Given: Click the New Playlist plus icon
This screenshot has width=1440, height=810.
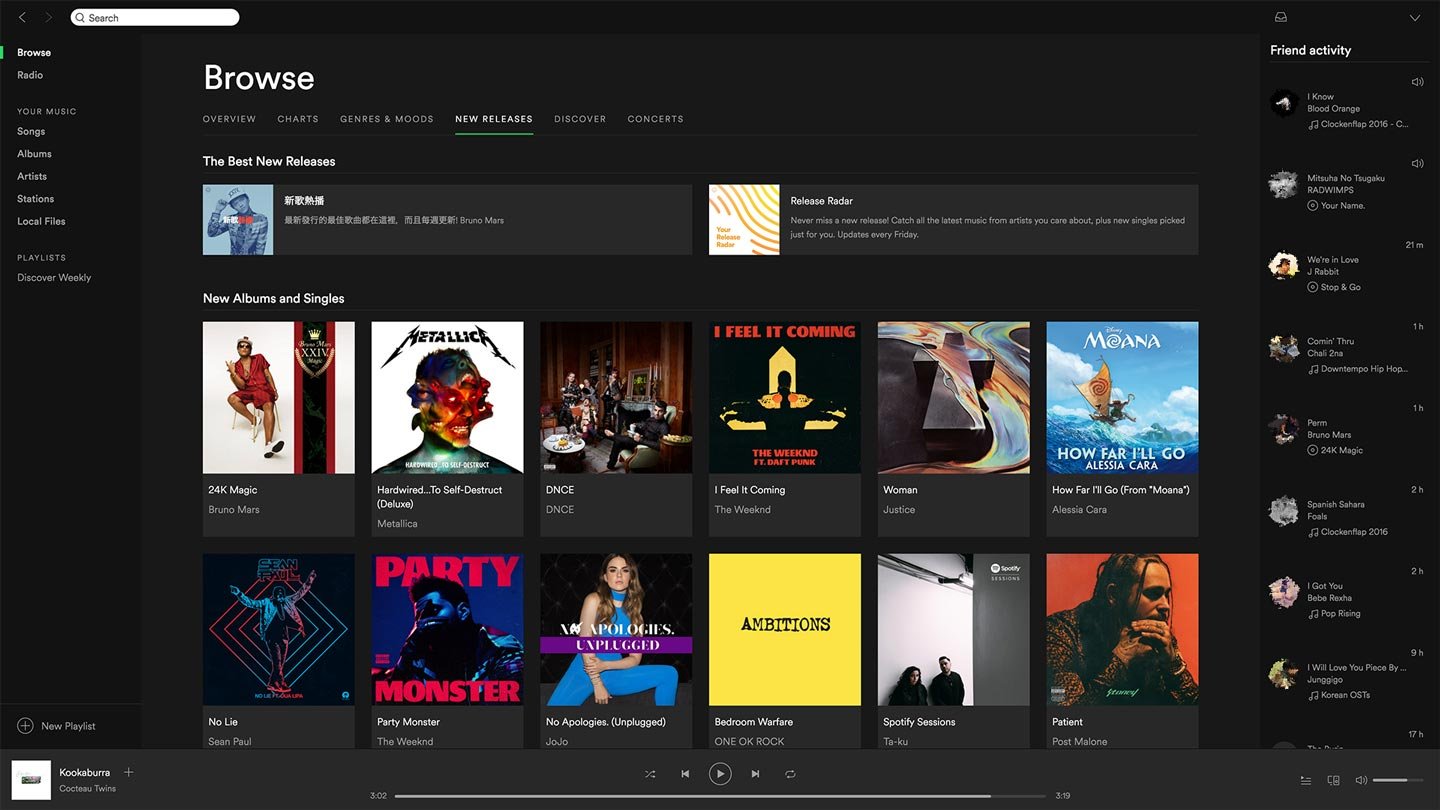Looking at the screenshot, I should click(x=25, y=726).
